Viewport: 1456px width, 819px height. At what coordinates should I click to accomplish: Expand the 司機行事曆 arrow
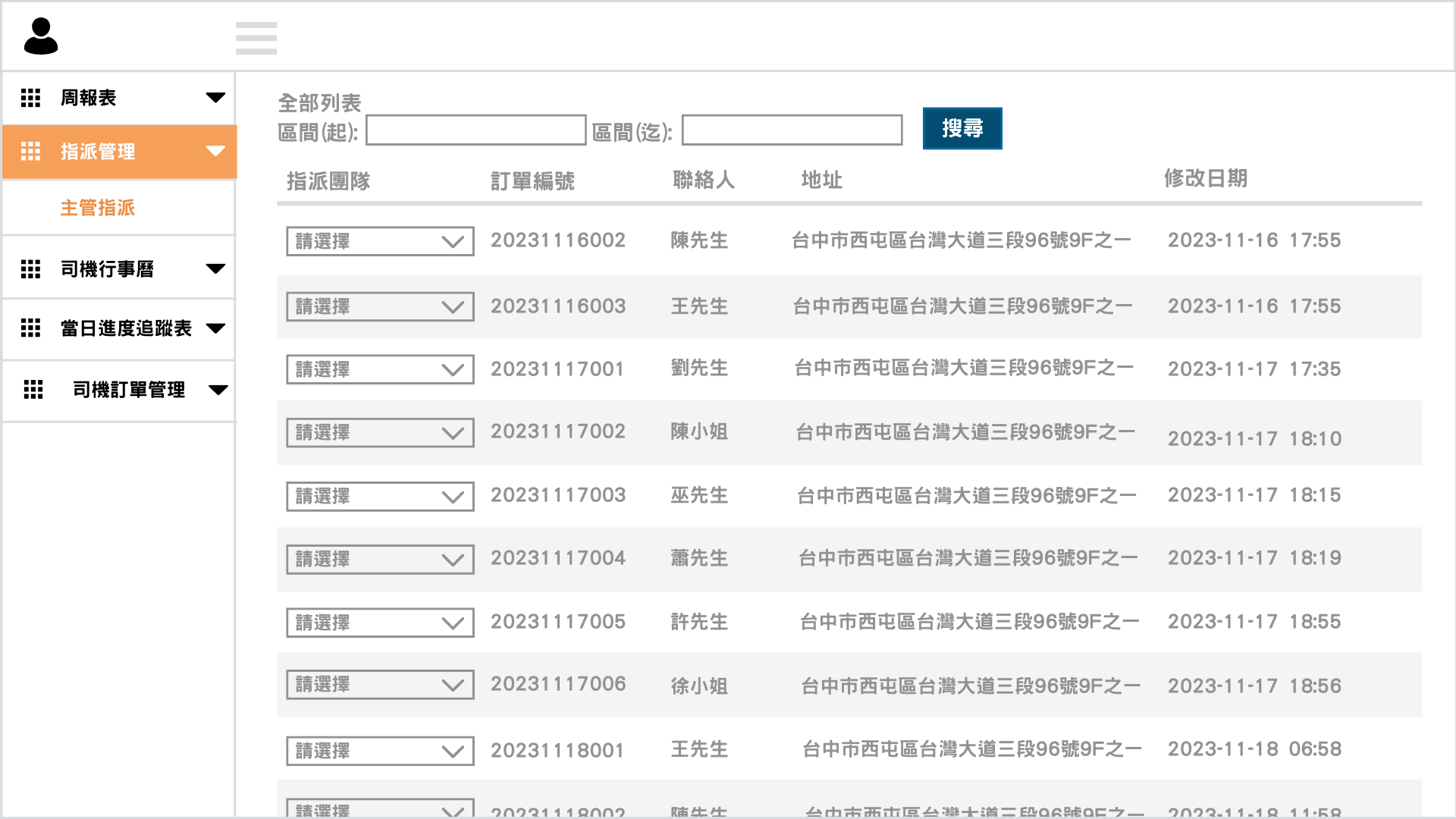click(x=215, y=269)
